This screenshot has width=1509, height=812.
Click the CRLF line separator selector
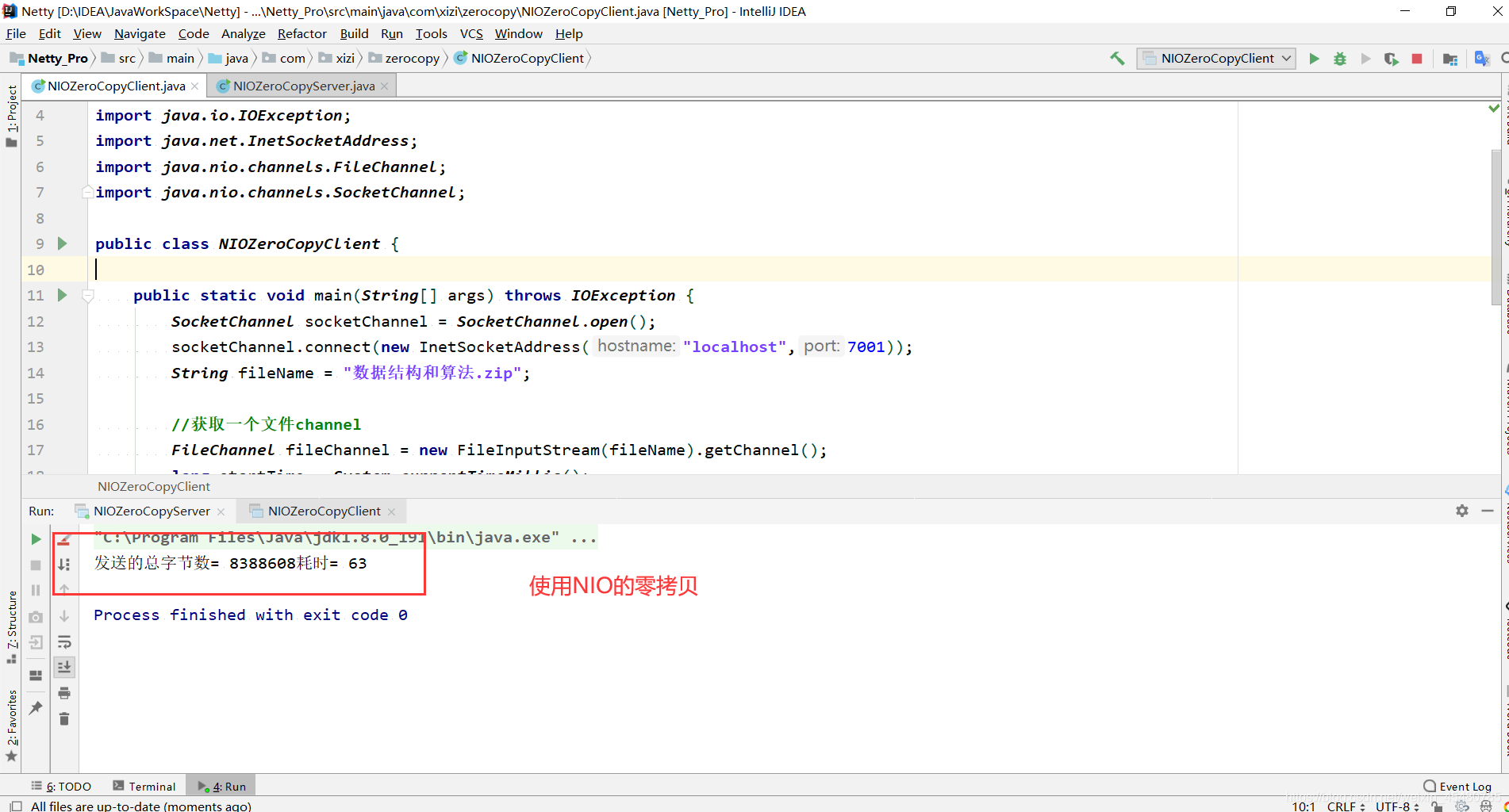(x=1346, y=806)
